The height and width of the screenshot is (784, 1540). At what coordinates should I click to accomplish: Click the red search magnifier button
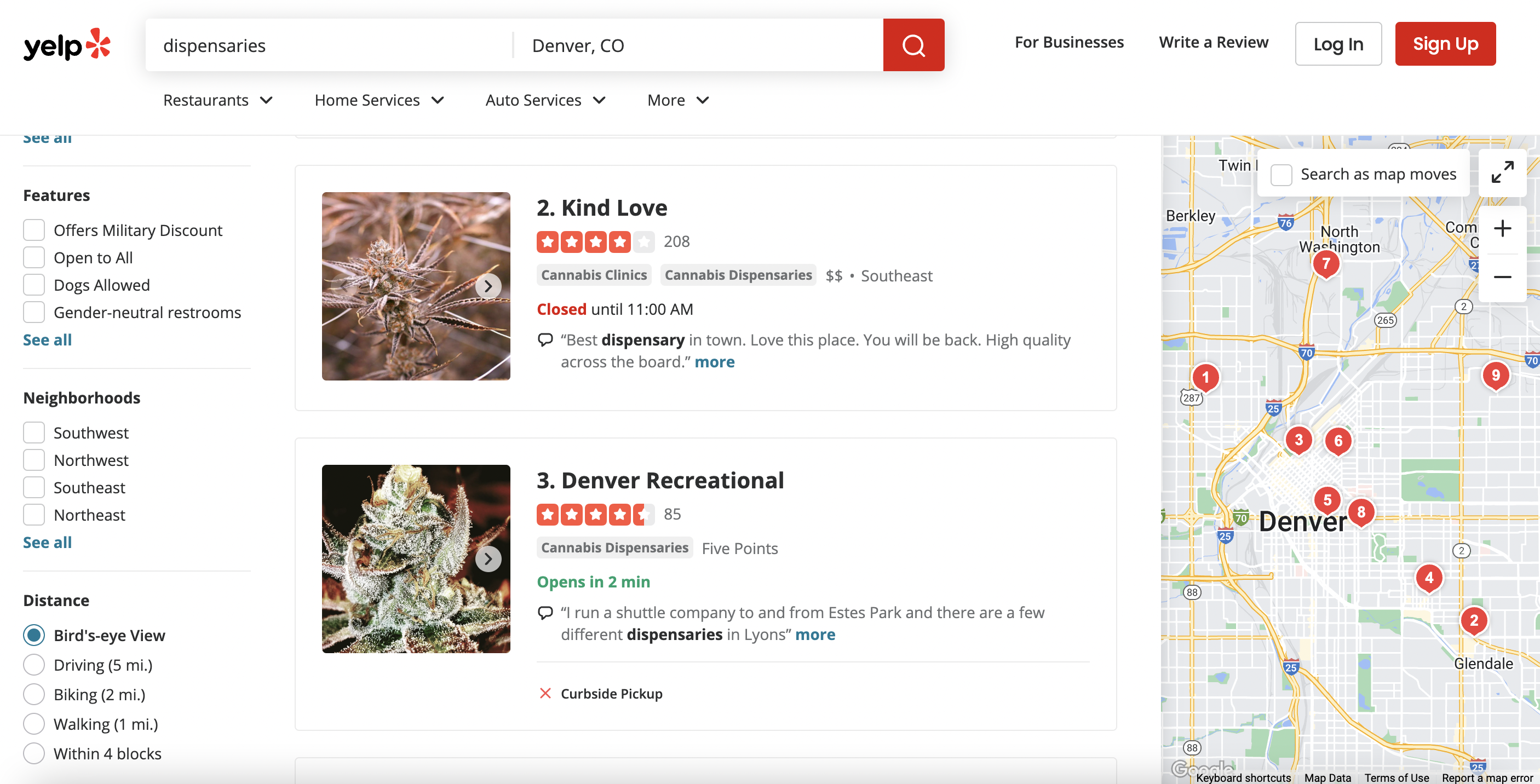(913, 45)
